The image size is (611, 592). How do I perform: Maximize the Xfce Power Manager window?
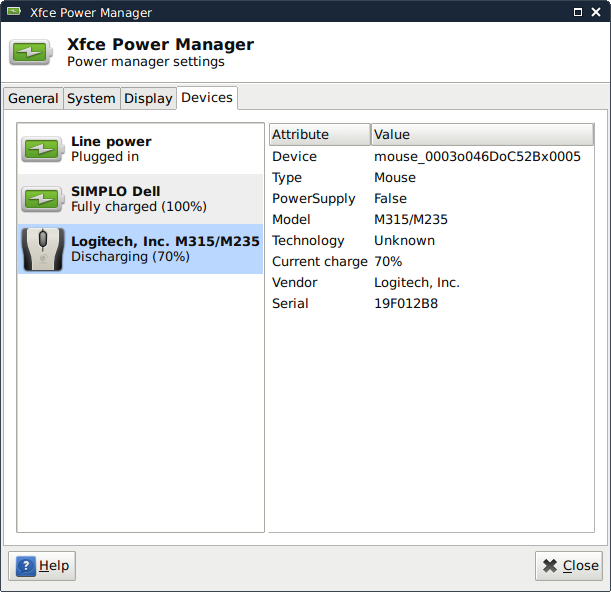coord(578,12)
